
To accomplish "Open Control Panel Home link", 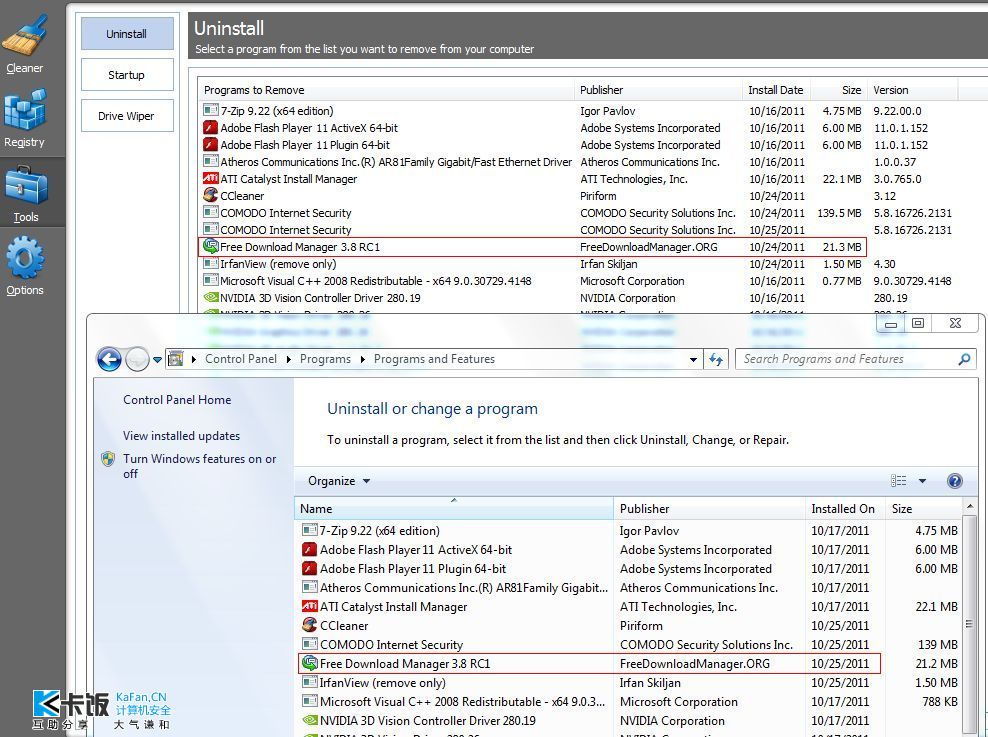I will coord(177,400).
